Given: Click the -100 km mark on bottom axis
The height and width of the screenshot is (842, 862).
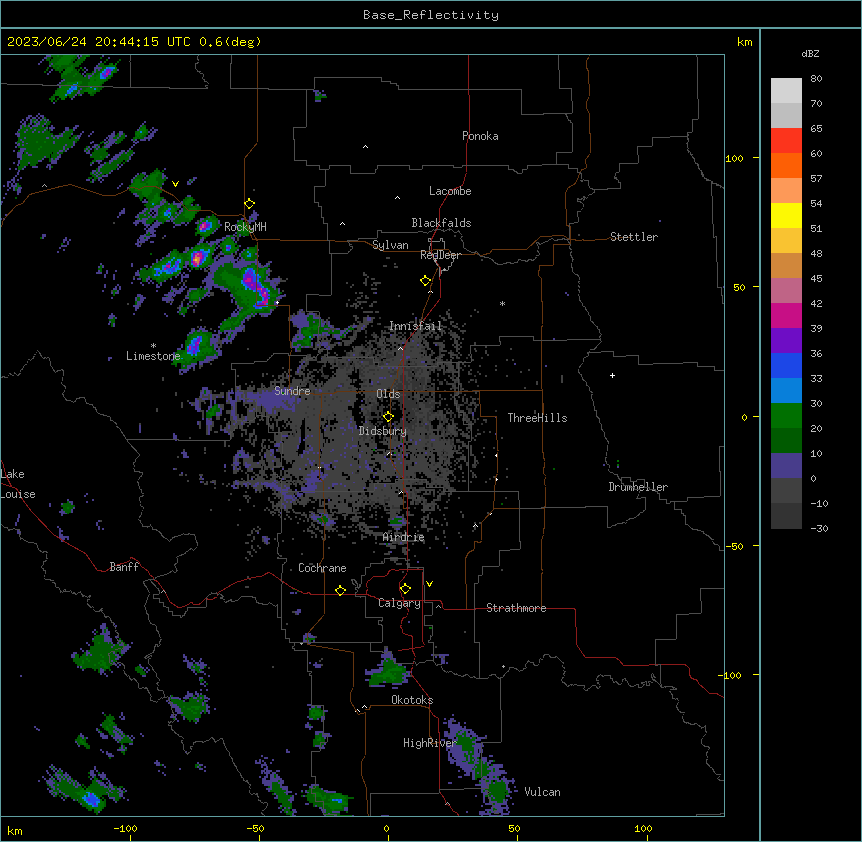Looking at the screenshot, I should [x=125, y=828].
